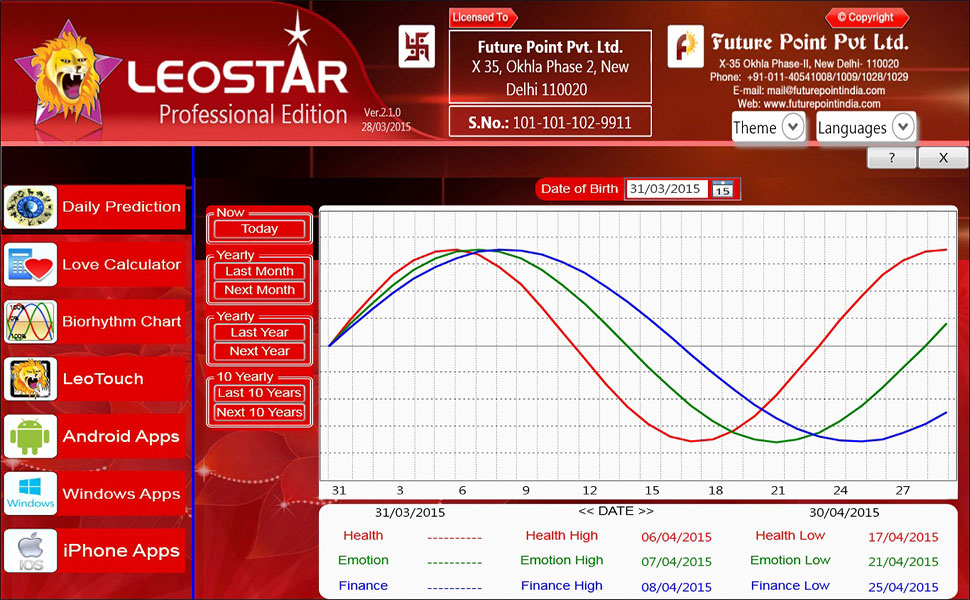The width and height of the screenshot is (970, 600).
Task: Click the Emotion High date 07/04/2015
Action: [676, 562]
